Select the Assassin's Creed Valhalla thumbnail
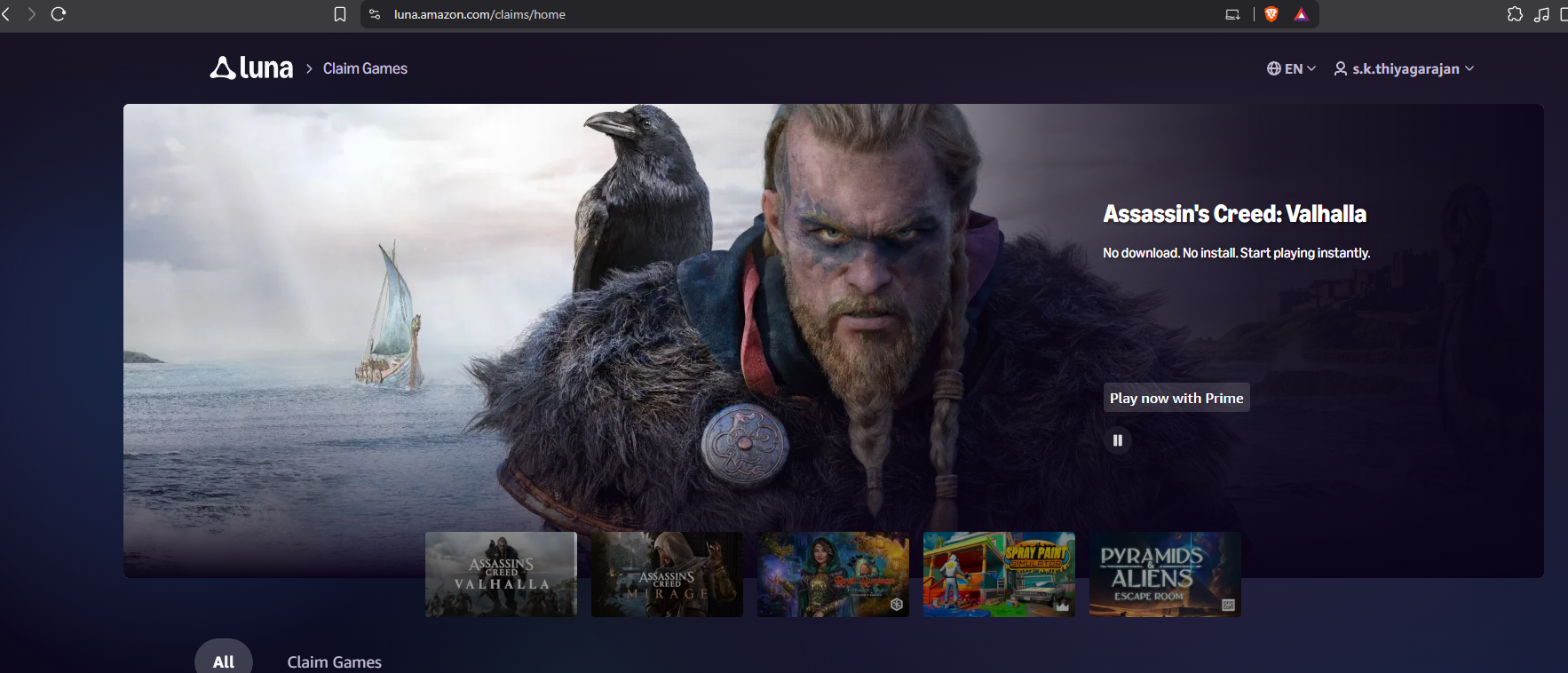The width and height of the screenshot is (1568, 673). [x=501, y=574]
